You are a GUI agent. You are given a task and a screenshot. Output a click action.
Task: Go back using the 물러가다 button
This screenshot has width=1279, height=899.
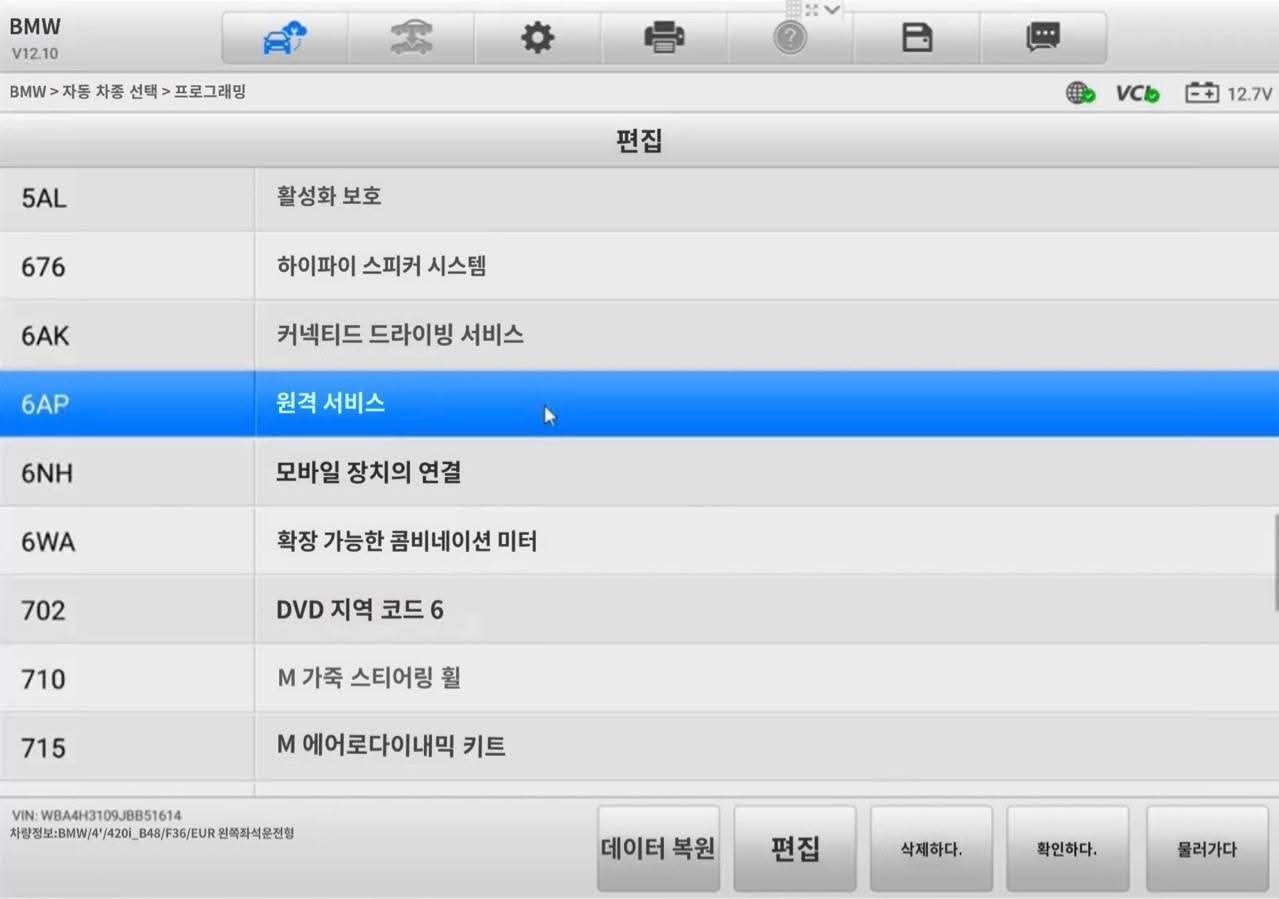(x=1206, y=849)
